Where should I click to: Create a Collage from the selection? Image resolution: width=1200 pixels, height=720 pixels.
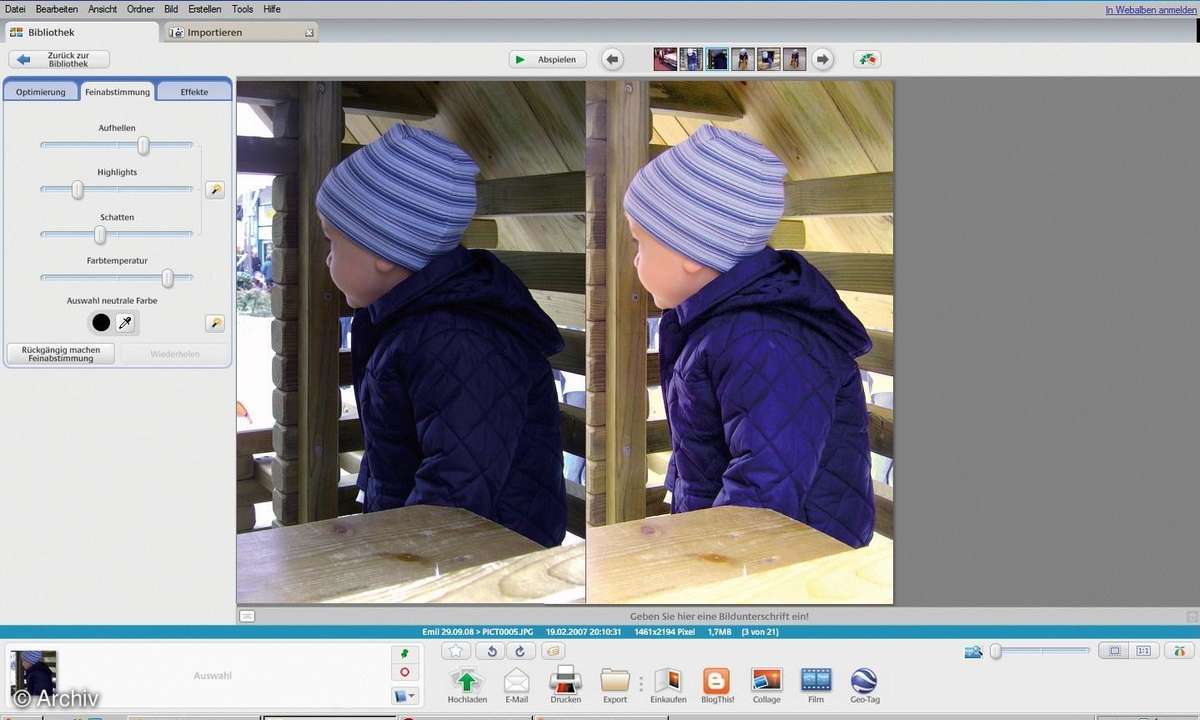click(766, 681)
